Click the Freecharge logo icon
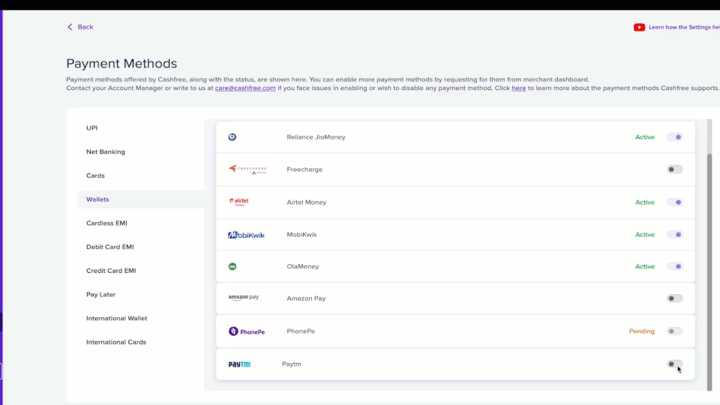The width and height of the screenshot is (720, 405). [248, 169]
